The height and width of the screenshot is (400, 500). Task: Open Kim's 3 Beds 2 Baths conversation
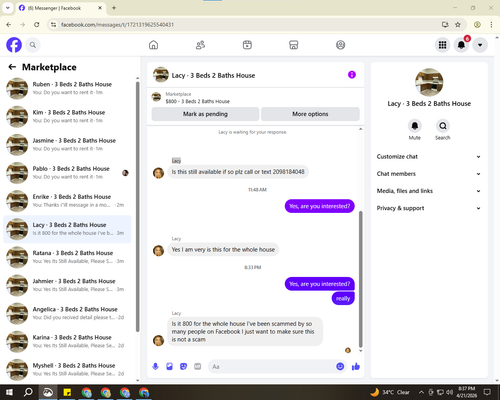(67, 116)
